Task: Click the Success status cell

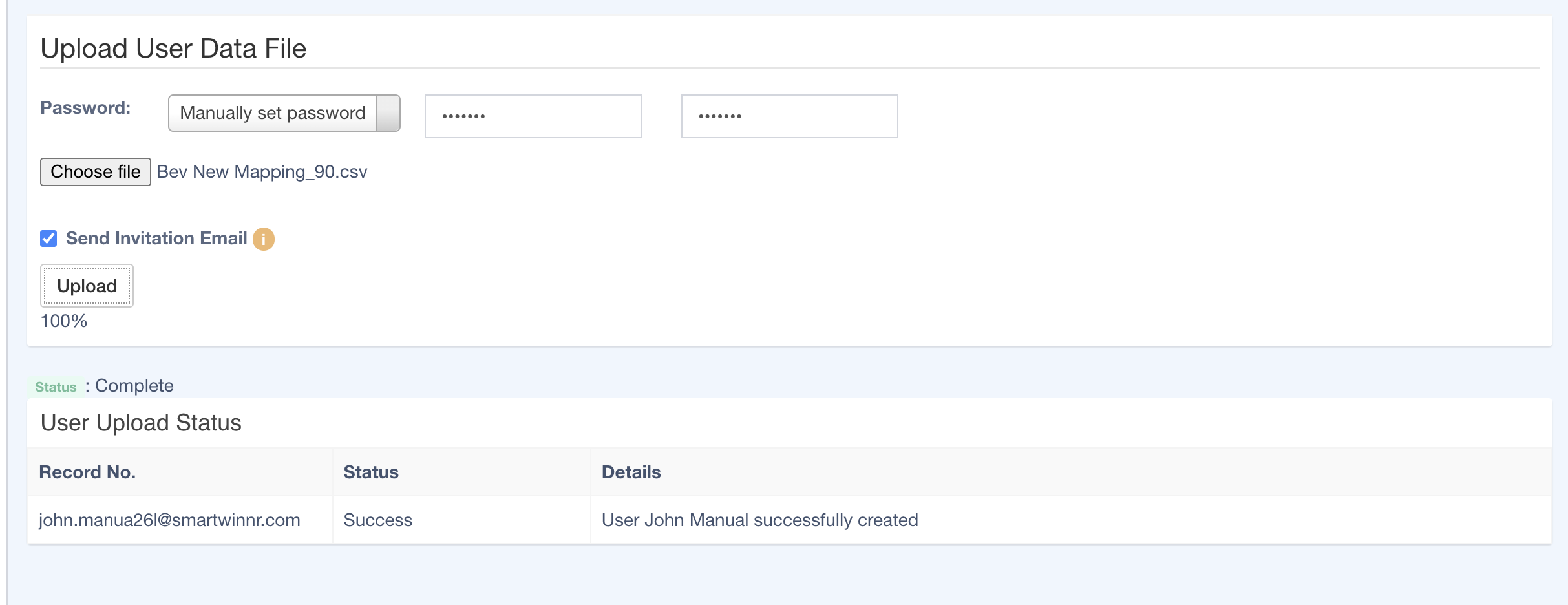Action: pyautogui.click(x=378, y=520)
